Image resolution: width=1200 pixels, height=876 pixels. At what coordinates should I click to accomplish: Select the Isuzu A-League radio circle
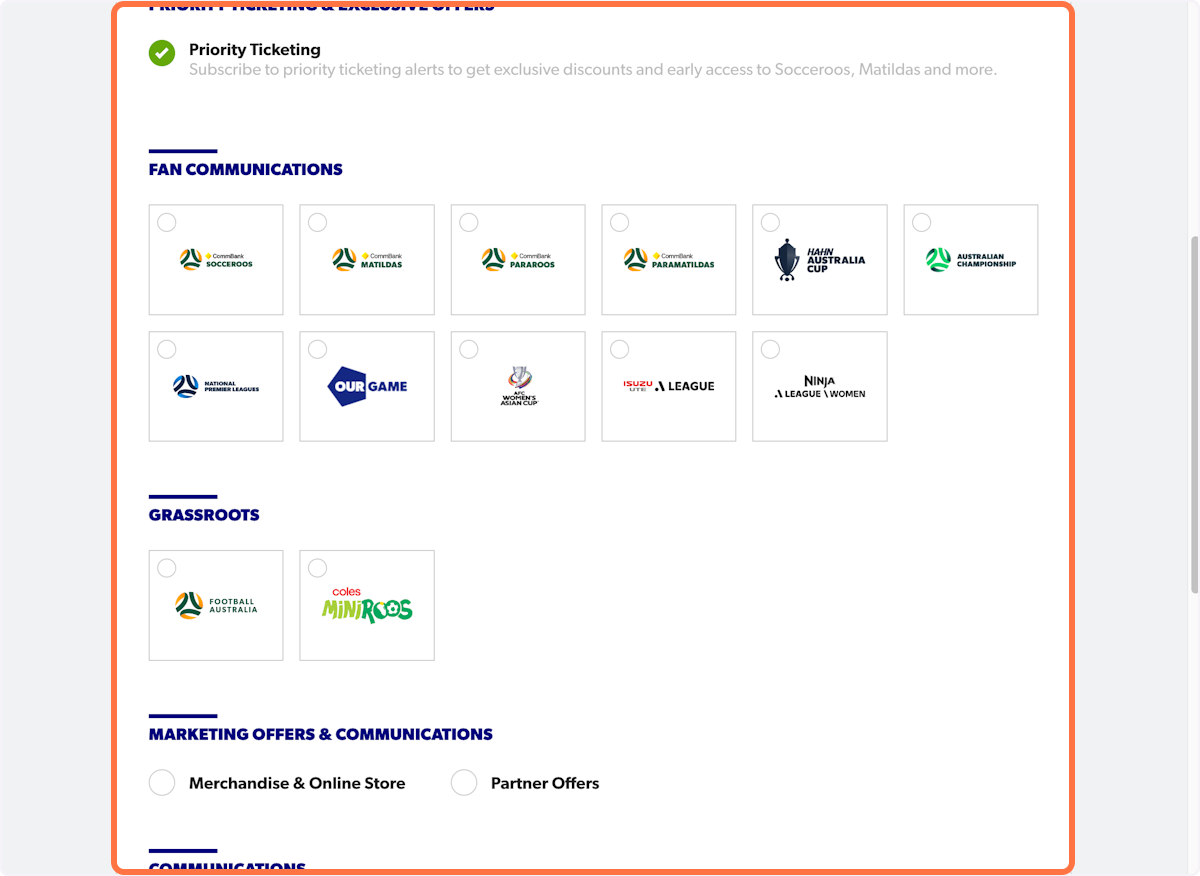tap(619, 349)
